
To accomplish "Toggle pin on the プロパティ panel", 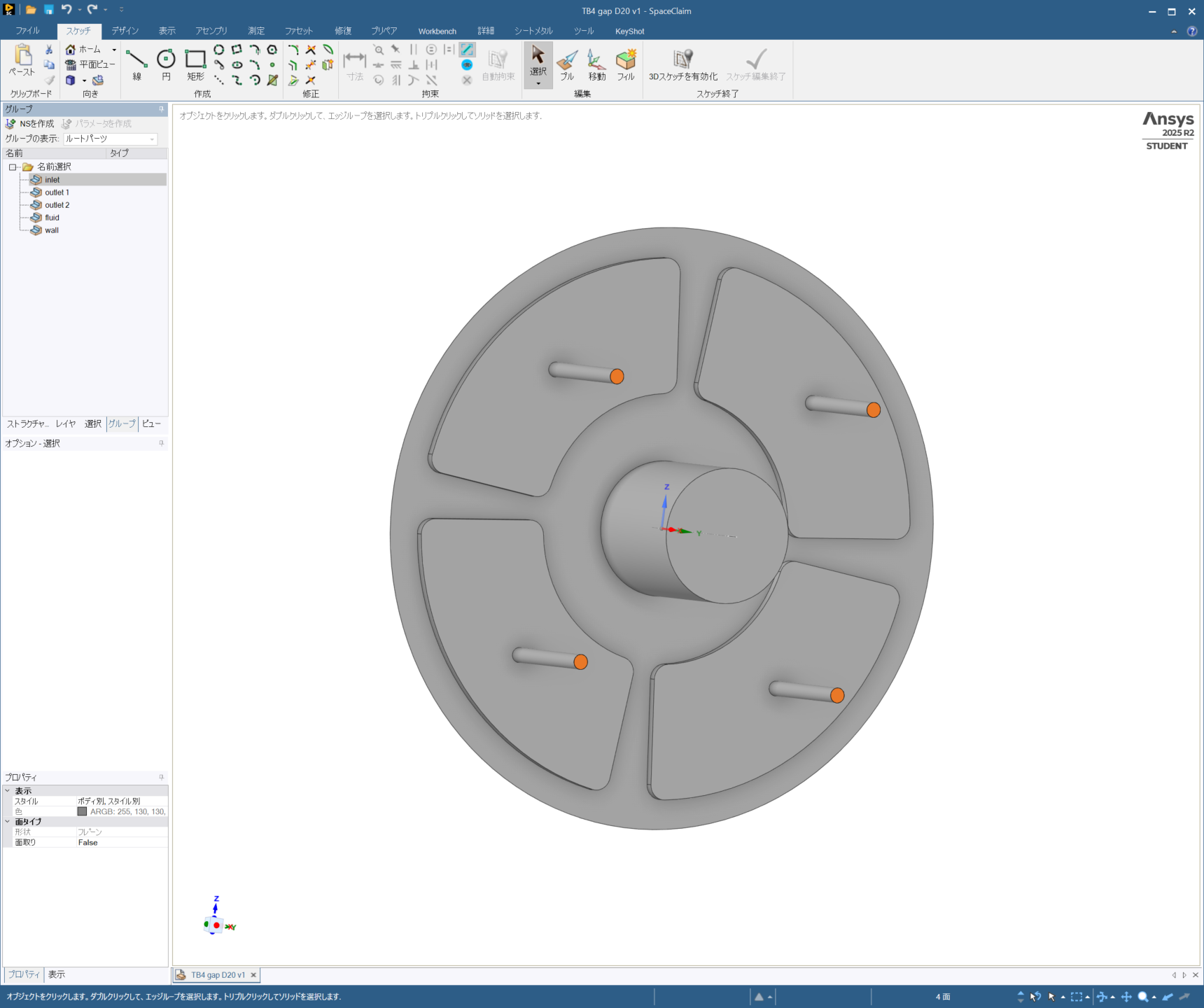I will pos(161,777).
